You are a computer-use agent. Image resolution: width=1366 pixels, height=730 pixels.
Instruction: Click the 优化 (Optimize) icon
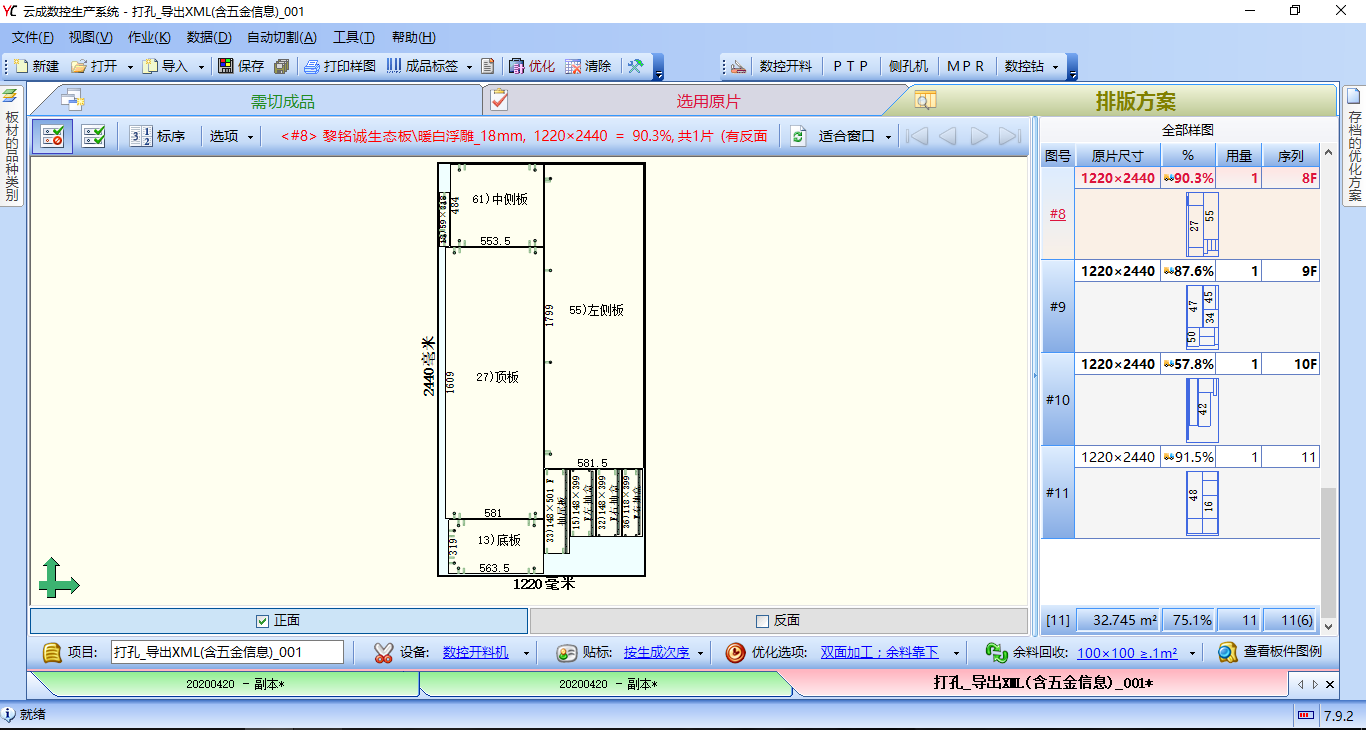(517, 66)
